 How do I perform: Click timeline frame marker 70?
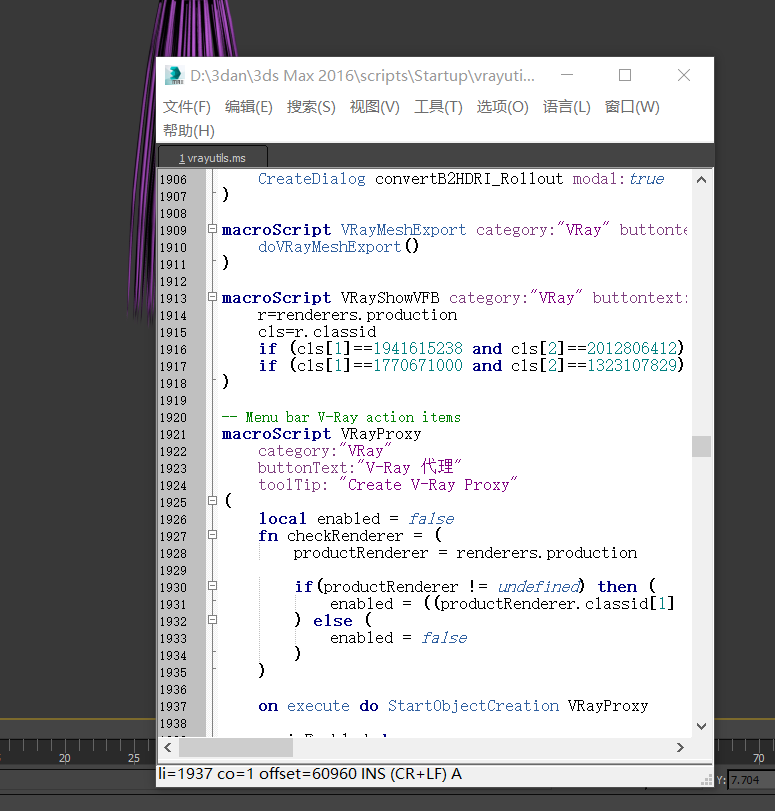click(x=758, y=758)
